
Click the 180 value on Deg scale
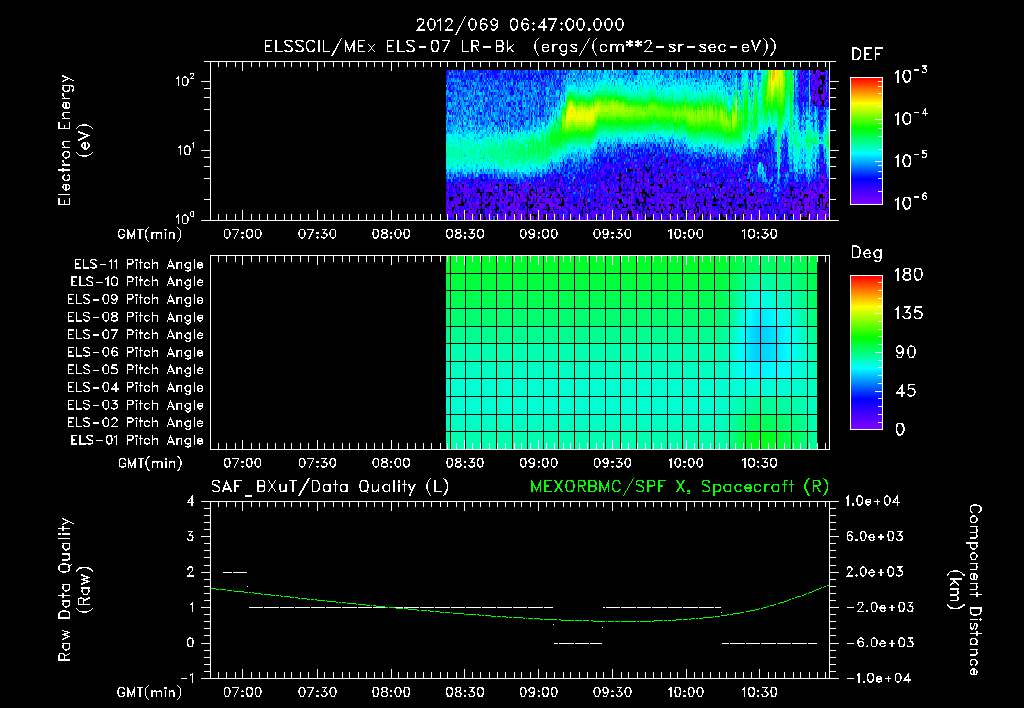908,275
